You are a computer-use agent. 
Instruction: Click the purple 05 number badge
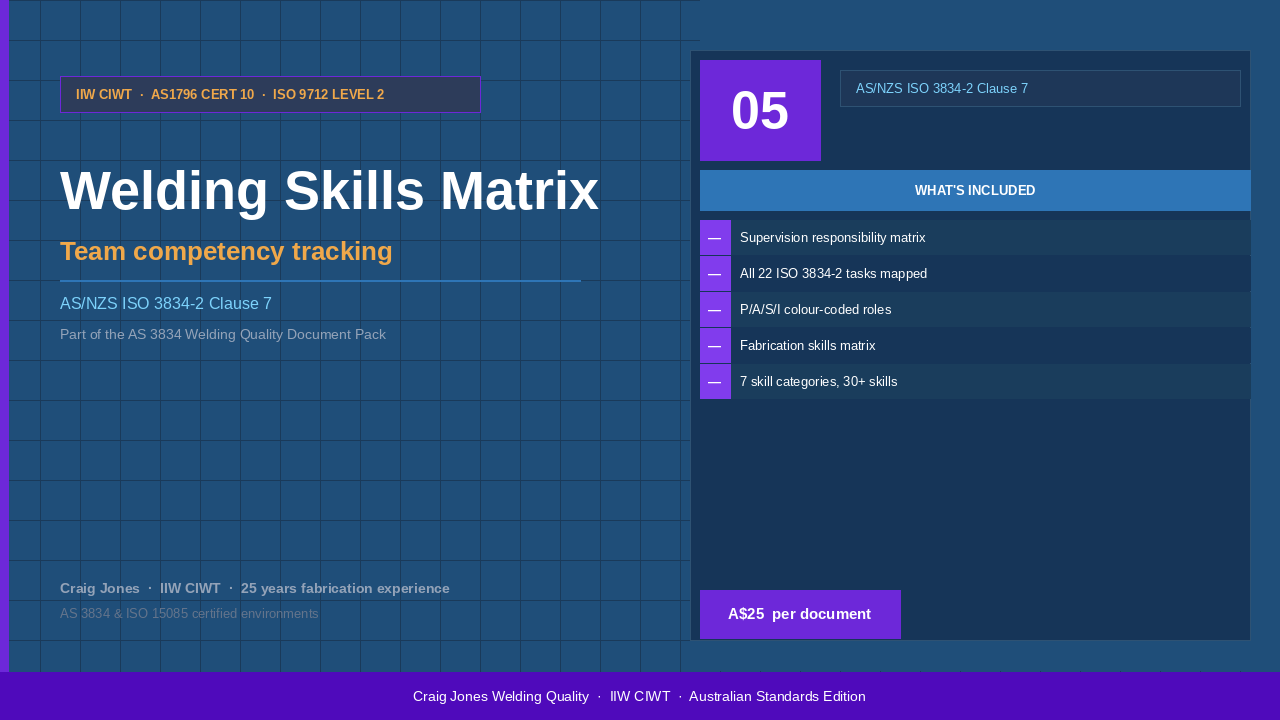click(x=760, y=110)
